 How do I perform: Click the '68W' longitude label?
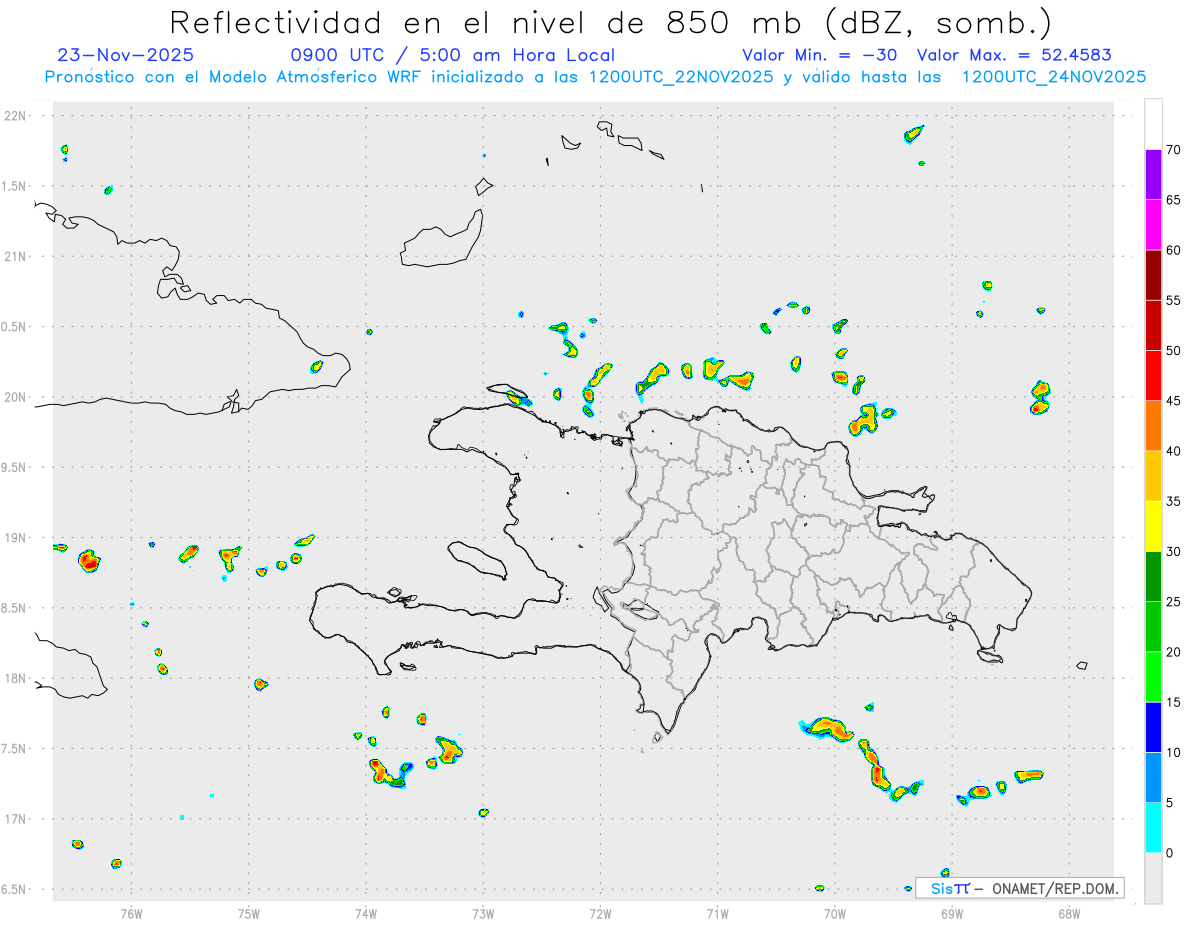[1068, 912]
